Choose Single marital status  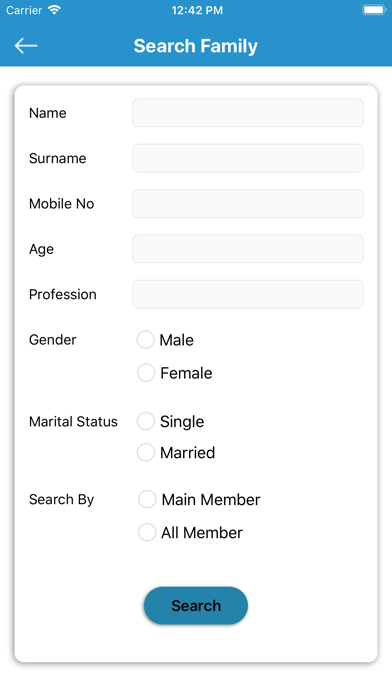click(x=146, y=421)
